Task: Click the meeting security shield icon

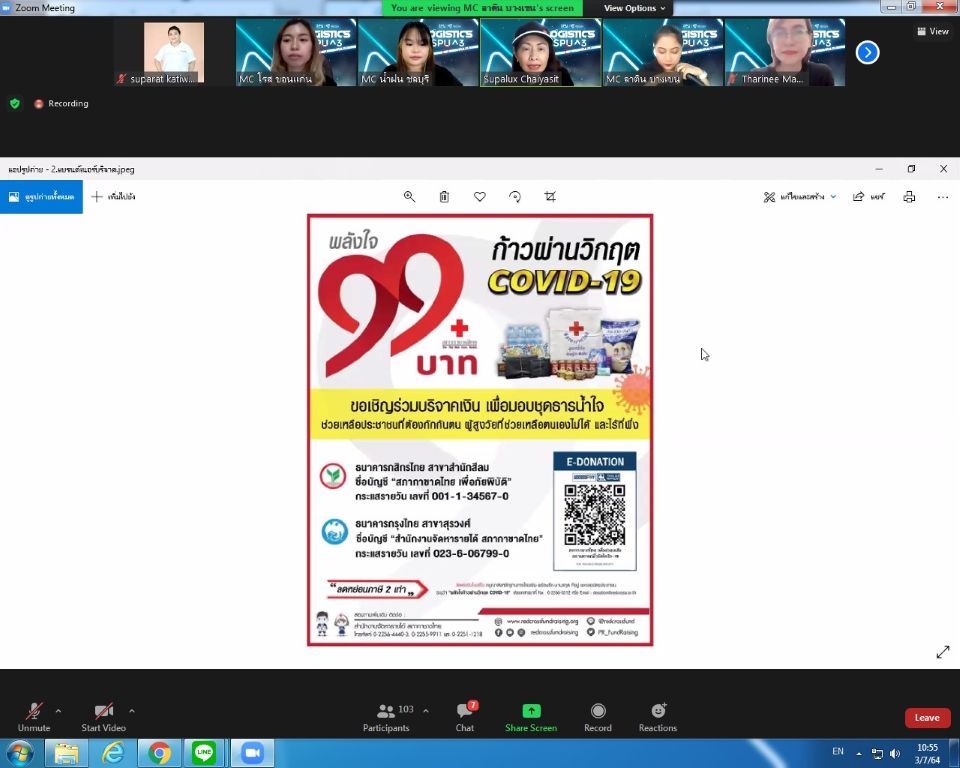Action: (15, 104)
